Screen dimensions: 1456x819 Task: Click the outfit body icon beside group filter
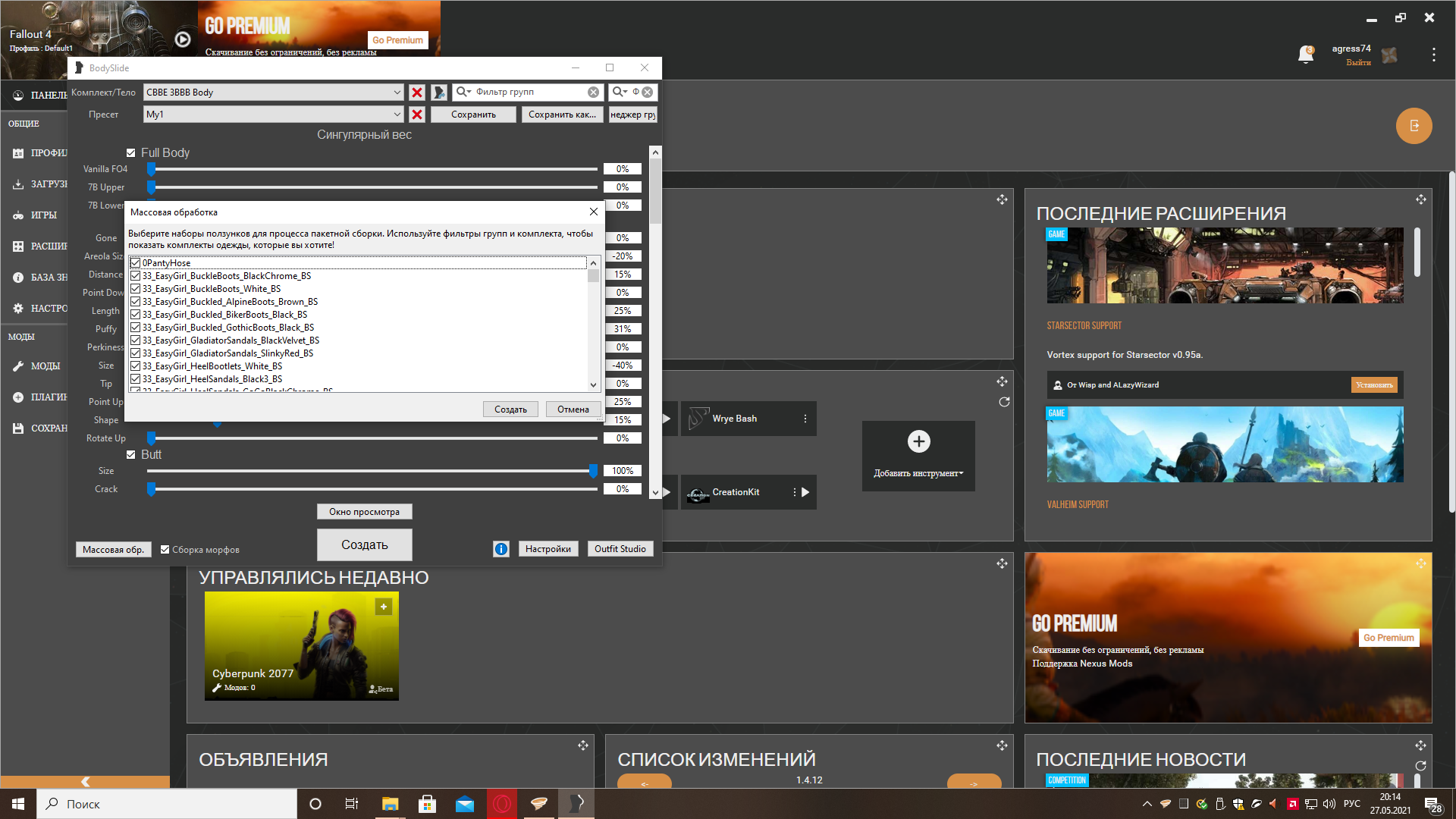pos(439,93)
